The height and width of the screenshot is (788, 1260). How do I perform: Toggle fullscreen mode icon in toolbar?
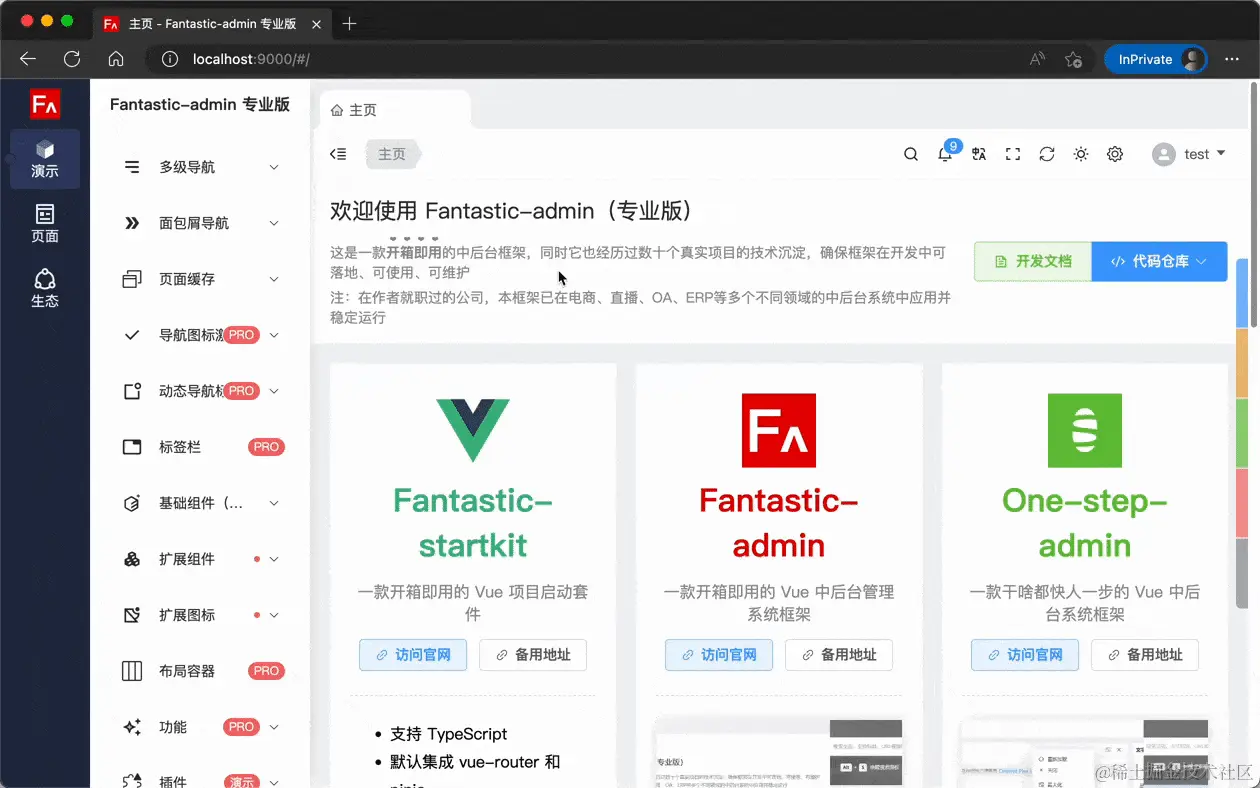[1013, 154]
